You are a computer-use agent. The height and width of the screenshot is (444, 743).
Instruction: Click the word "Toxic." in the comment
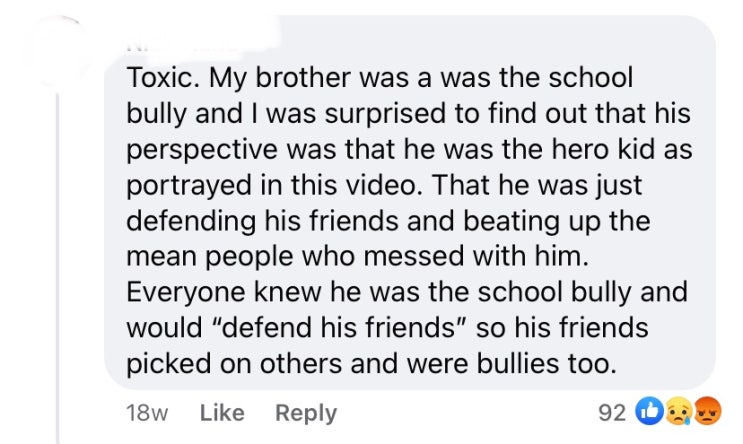163,77
